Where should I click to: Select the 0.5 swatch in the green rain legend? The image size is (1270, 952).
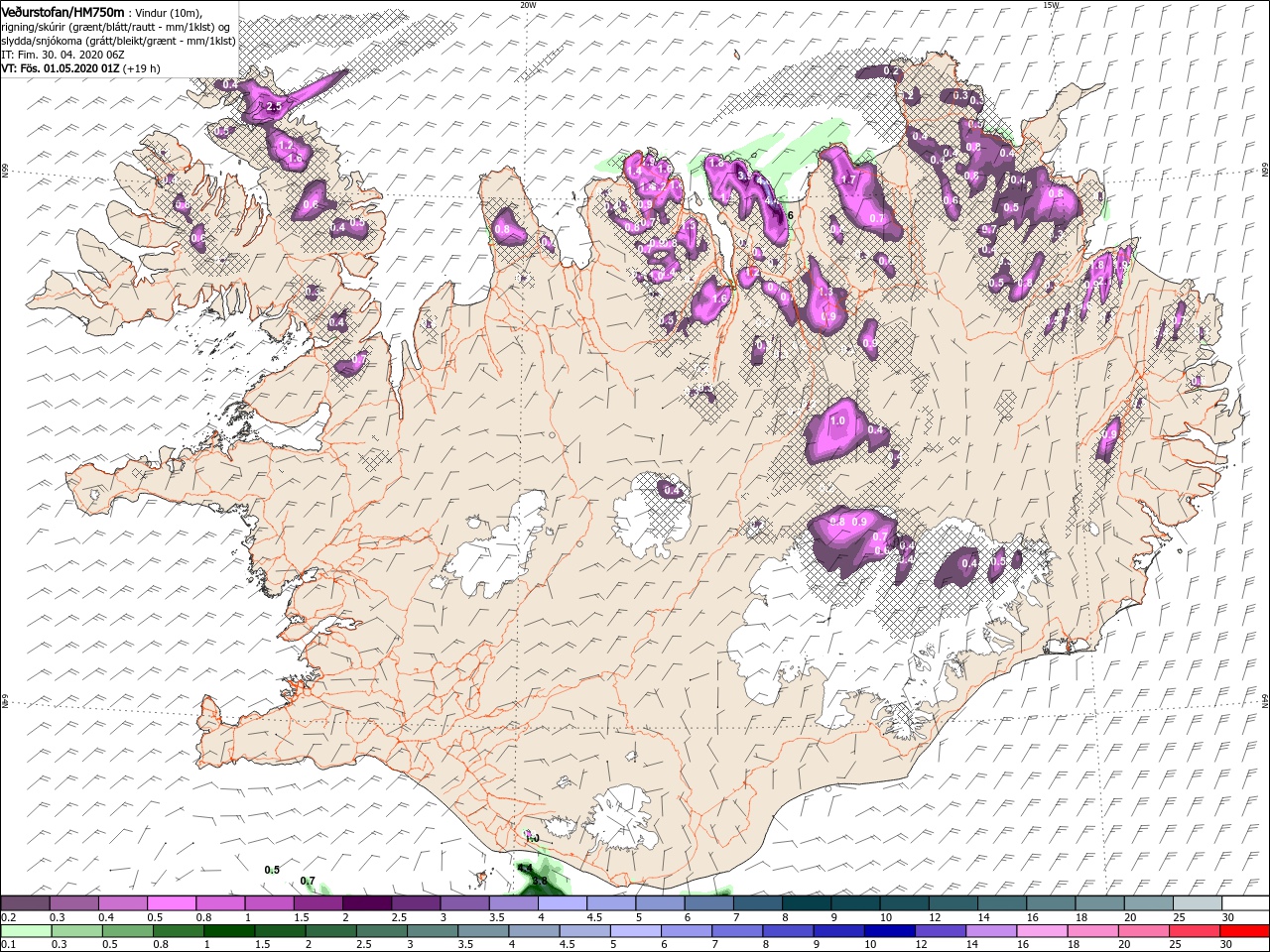pyautogui.click(x=127, y=930)
